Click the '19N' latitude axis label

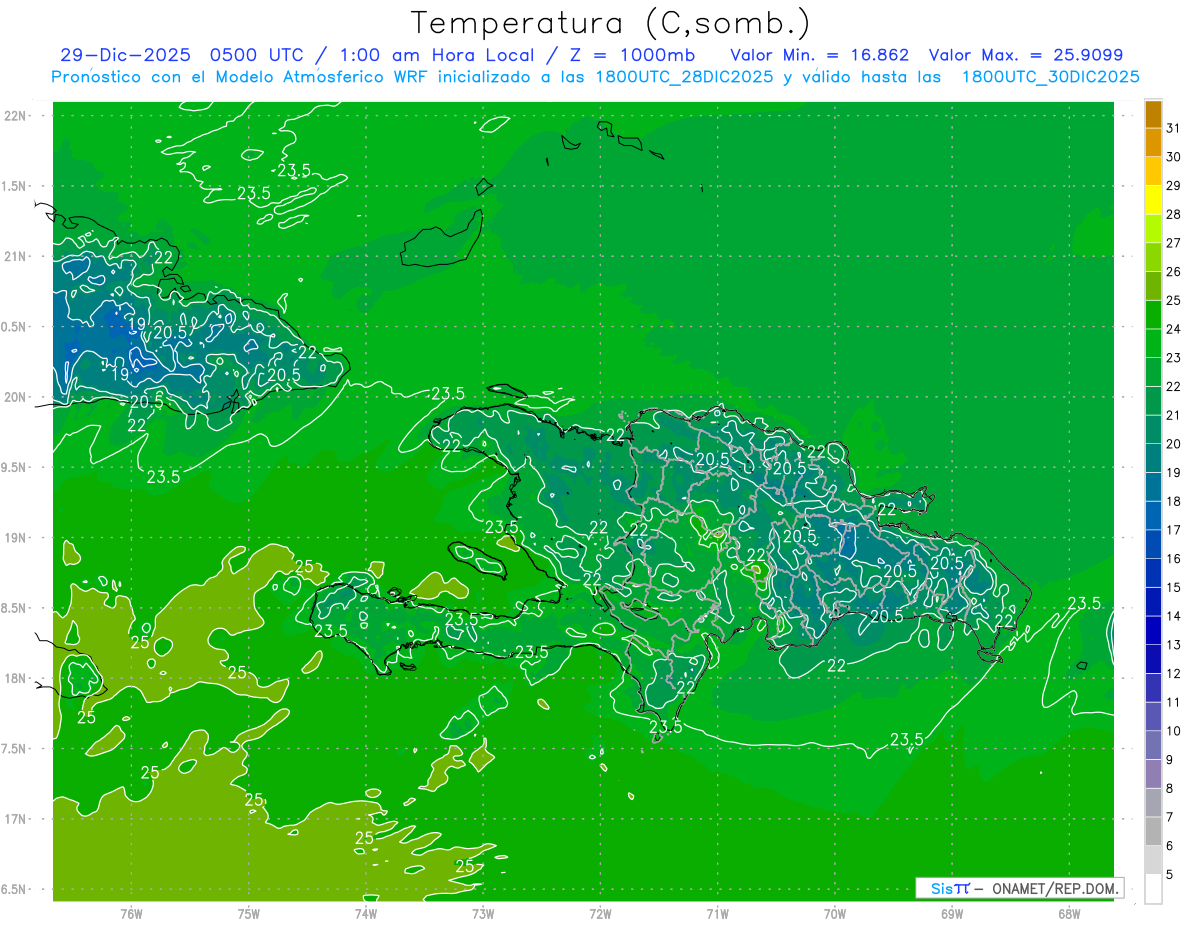[14, 538]
